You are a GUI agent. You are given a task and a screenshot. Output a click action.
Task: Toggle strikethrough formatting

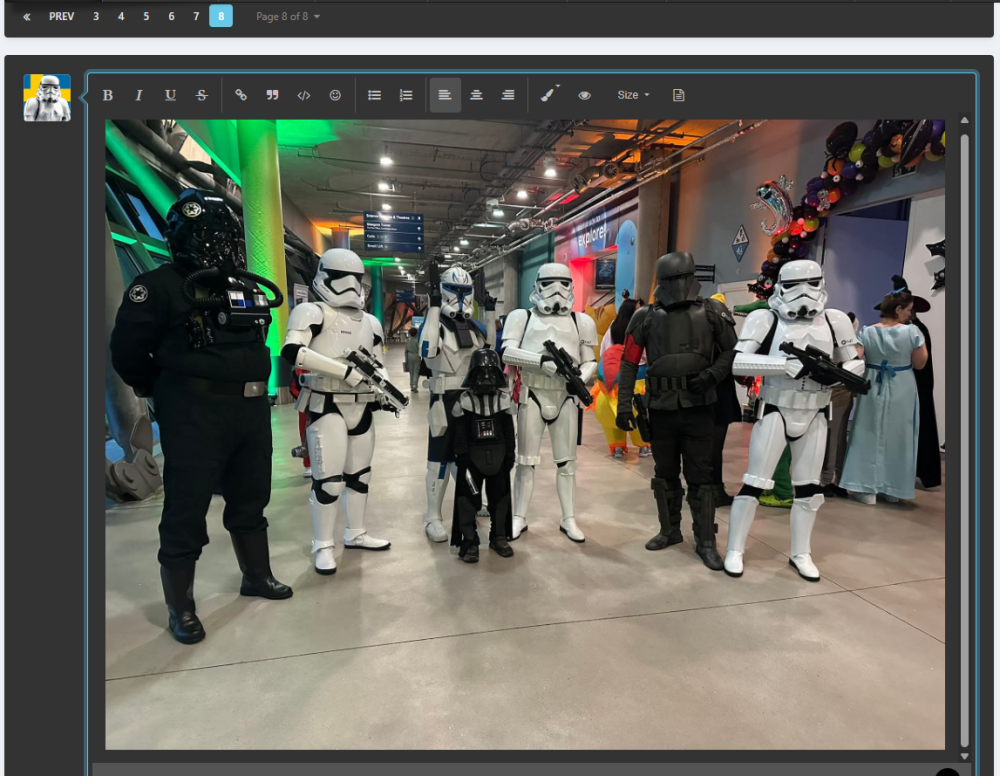click(x=202, y=95)
